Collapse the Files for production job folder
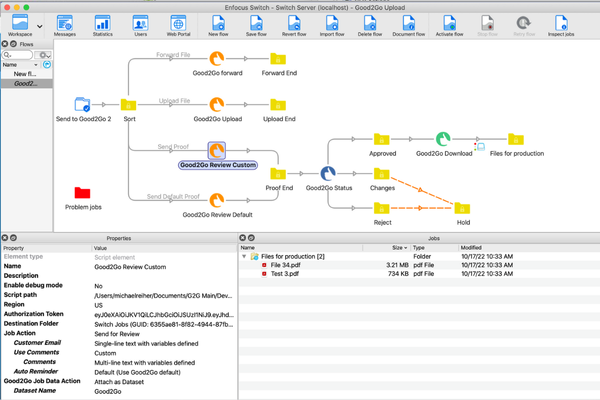 coord(244,256)
